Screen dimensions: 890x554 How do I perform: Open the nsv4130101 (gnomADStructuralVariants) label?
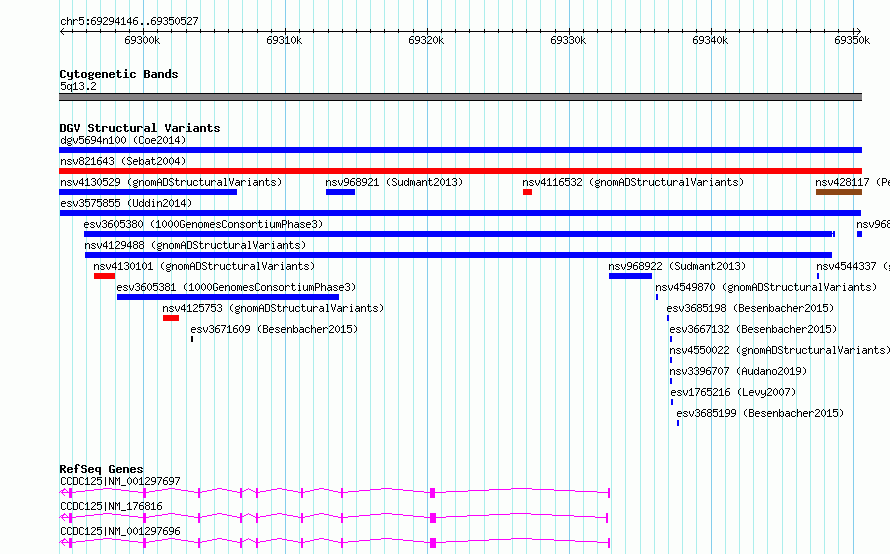point(204,266)
